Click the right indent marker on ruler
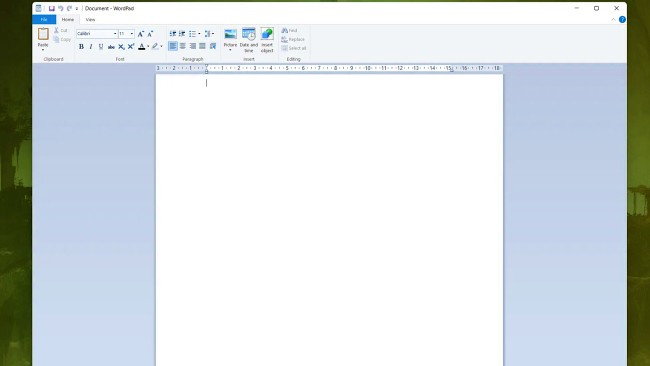 (451, 70)
